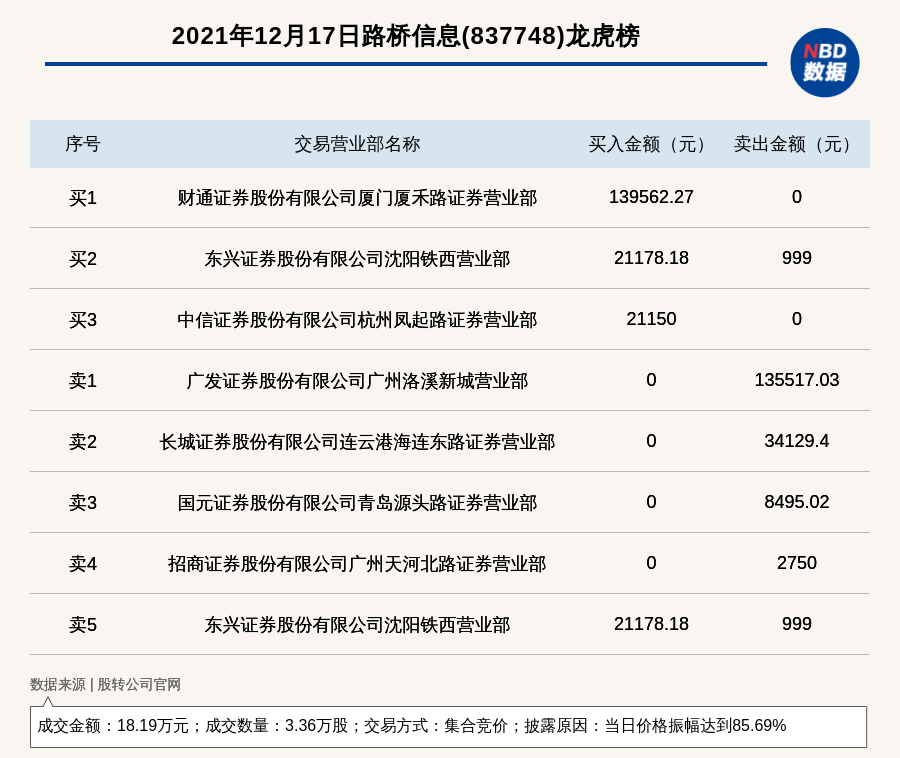The width and height of the screenshot is (900, 758).
Task: Click the 卖1 row label
Action: pyautogui.click(x=83, y=380)
